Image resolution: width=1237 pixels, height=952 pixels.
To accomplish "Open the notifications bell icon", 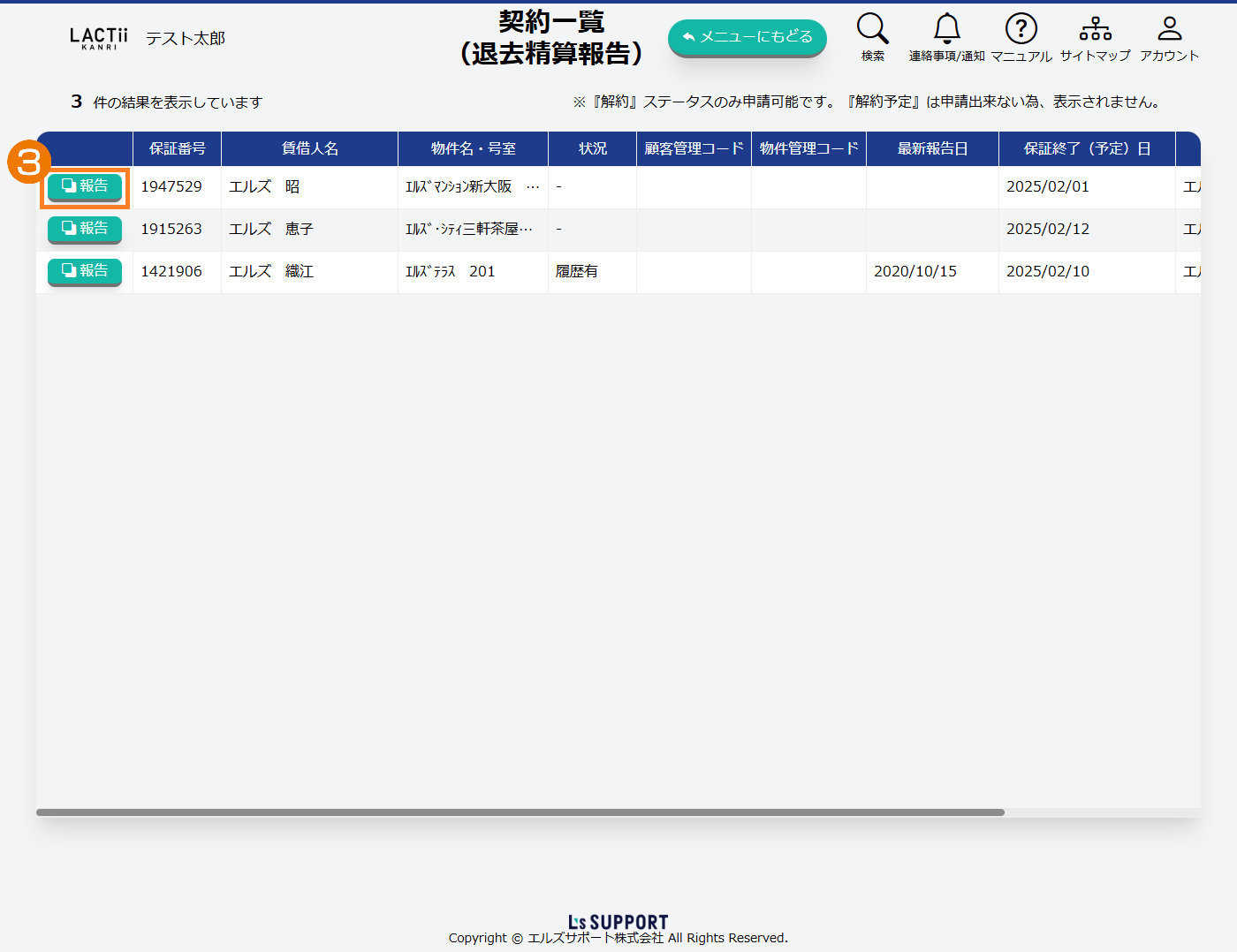I will (946, 29).
